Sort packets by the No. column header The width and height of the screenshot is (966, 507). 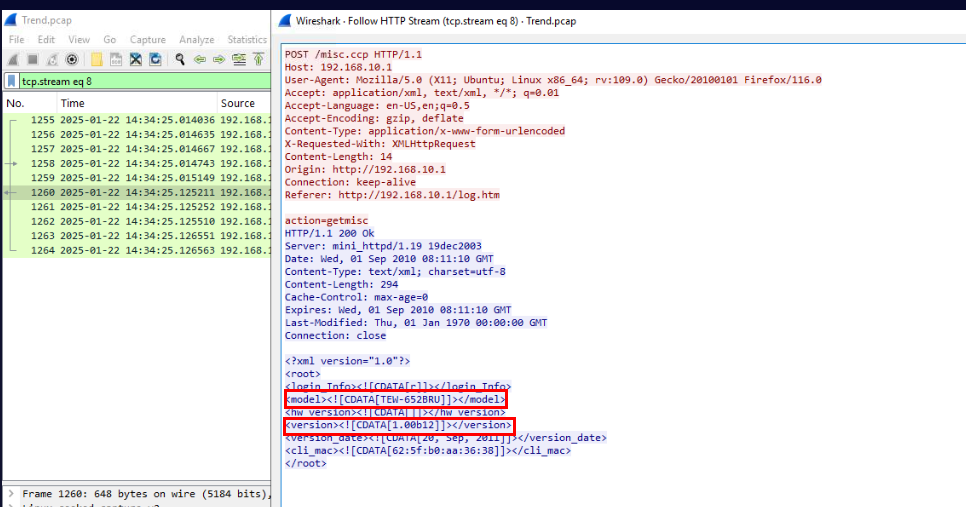click(30, 103)
